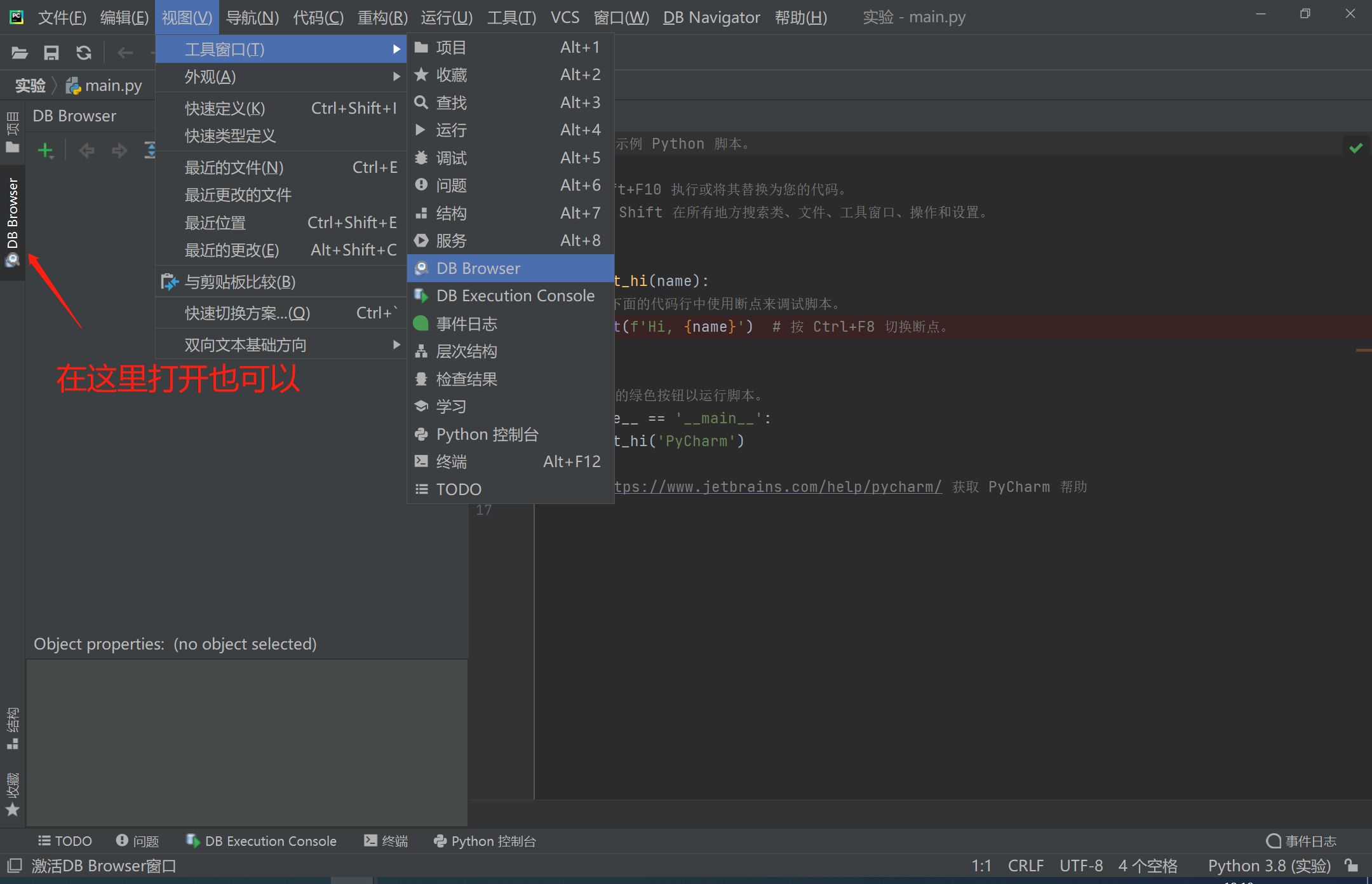Choose 服务 services entry

click(x=510, y=241)
